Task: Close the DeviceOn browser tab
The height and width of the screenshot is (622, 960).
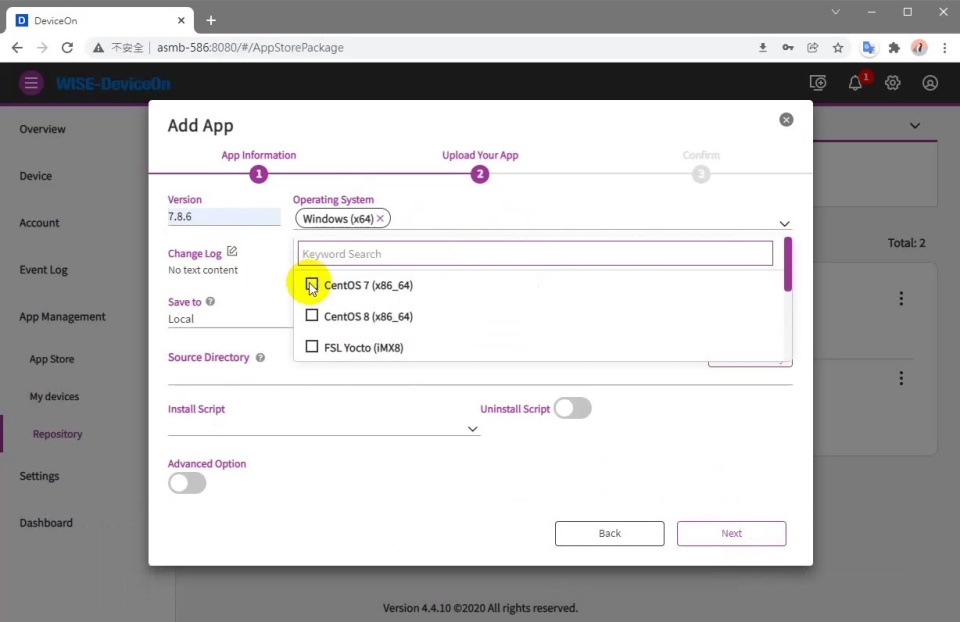Action: (x=181, y=20)
